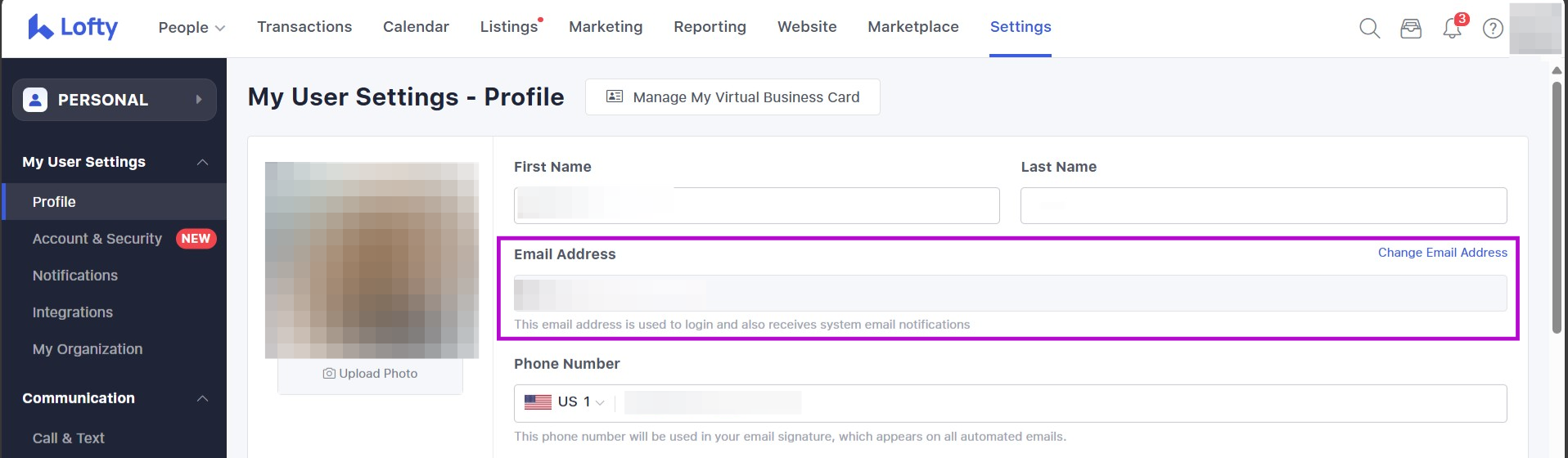Open the notifications bell icon
Image resolution: width=1568 pixels, height=458 pixels.
1452,29
